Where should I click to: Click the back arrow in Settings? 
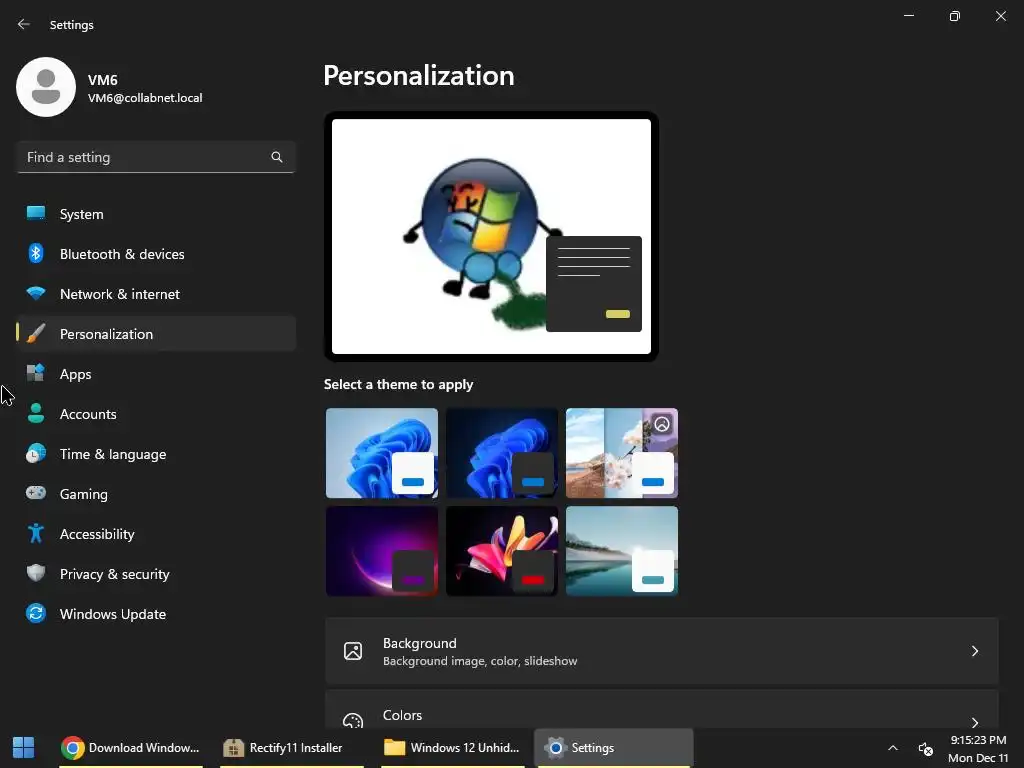coord(24,24)
